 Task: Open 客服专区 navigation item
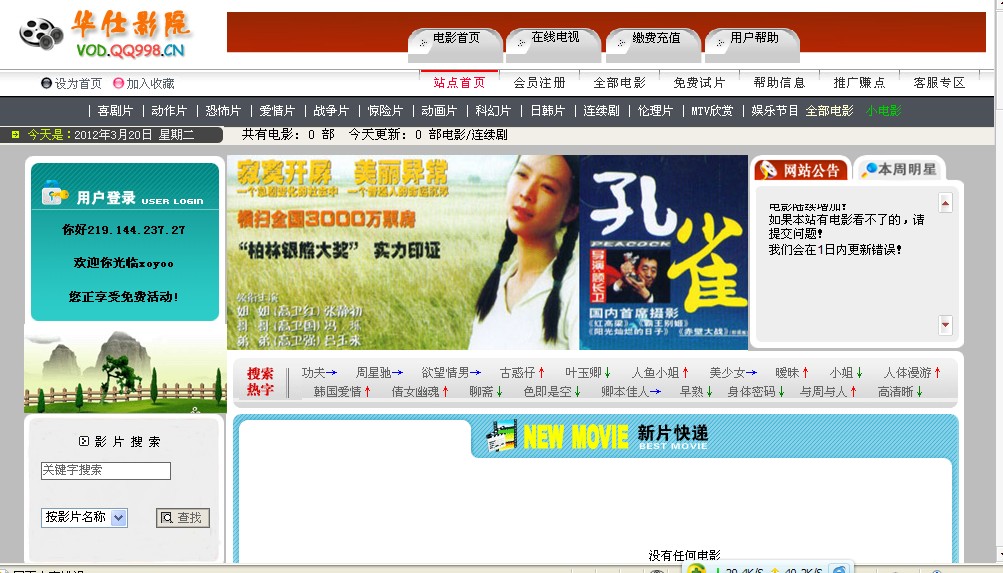tap(939, 82)
